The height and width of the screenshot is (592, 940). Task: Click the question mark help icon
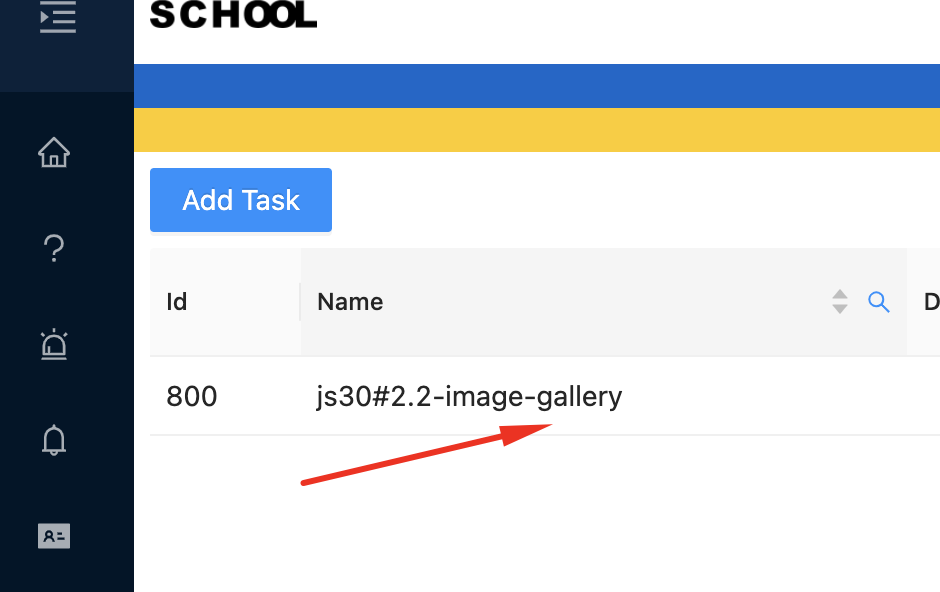[54, 248]
